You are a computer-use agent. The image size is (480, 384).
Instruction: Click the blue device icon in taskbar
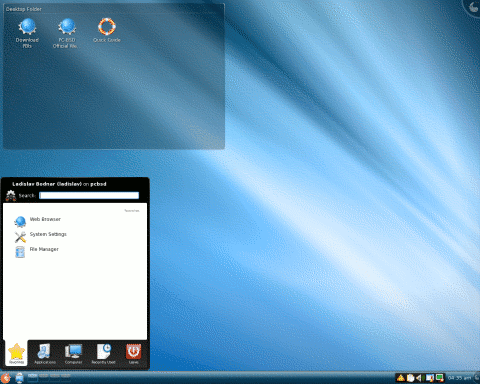pos(19,378)
